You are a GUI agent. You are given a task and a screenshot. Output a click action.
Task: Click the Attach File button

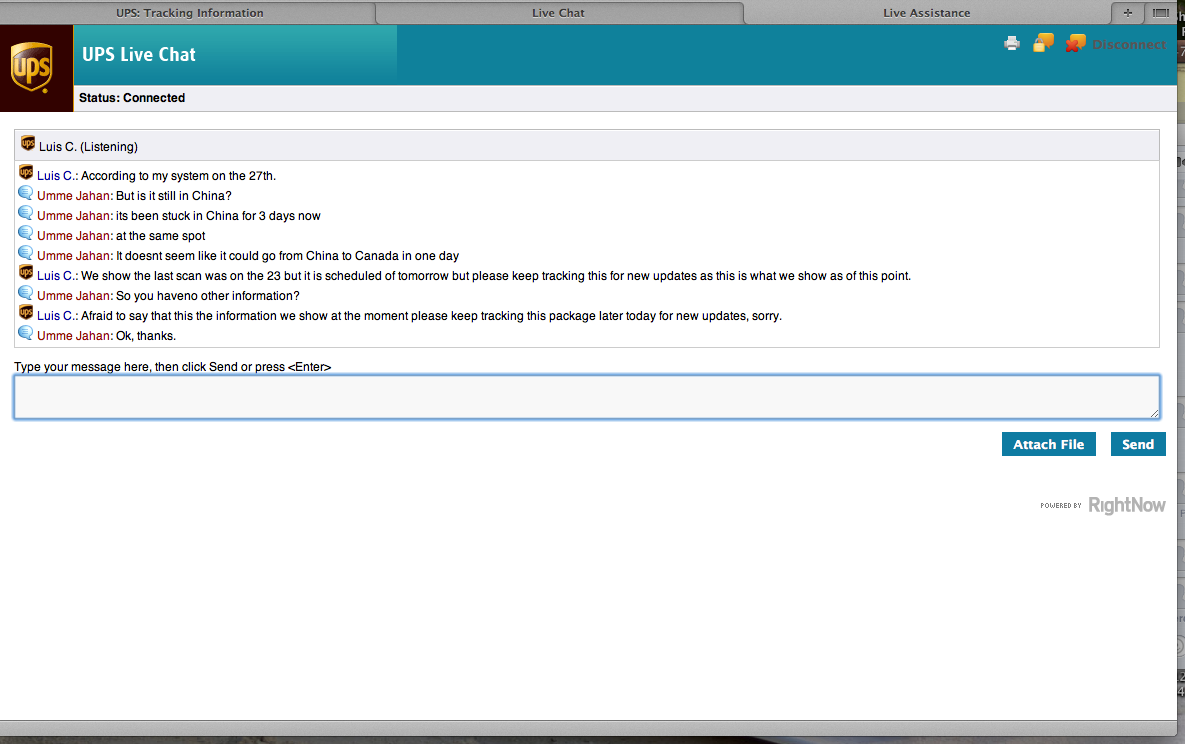pos(1048,445)
